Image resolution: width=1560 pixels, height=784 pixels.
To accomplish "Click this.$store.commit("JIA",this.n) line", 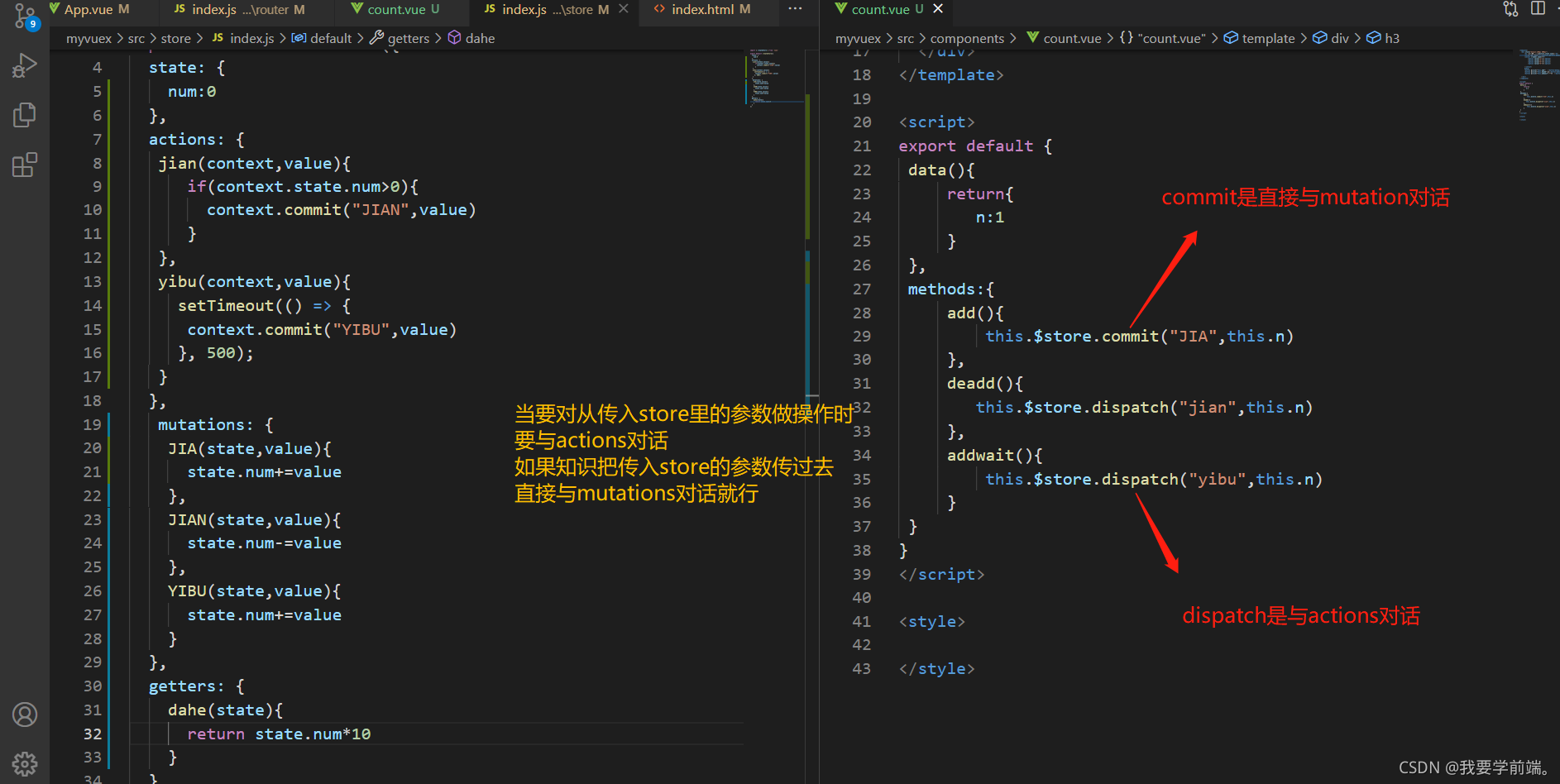I will point(1139,336).
